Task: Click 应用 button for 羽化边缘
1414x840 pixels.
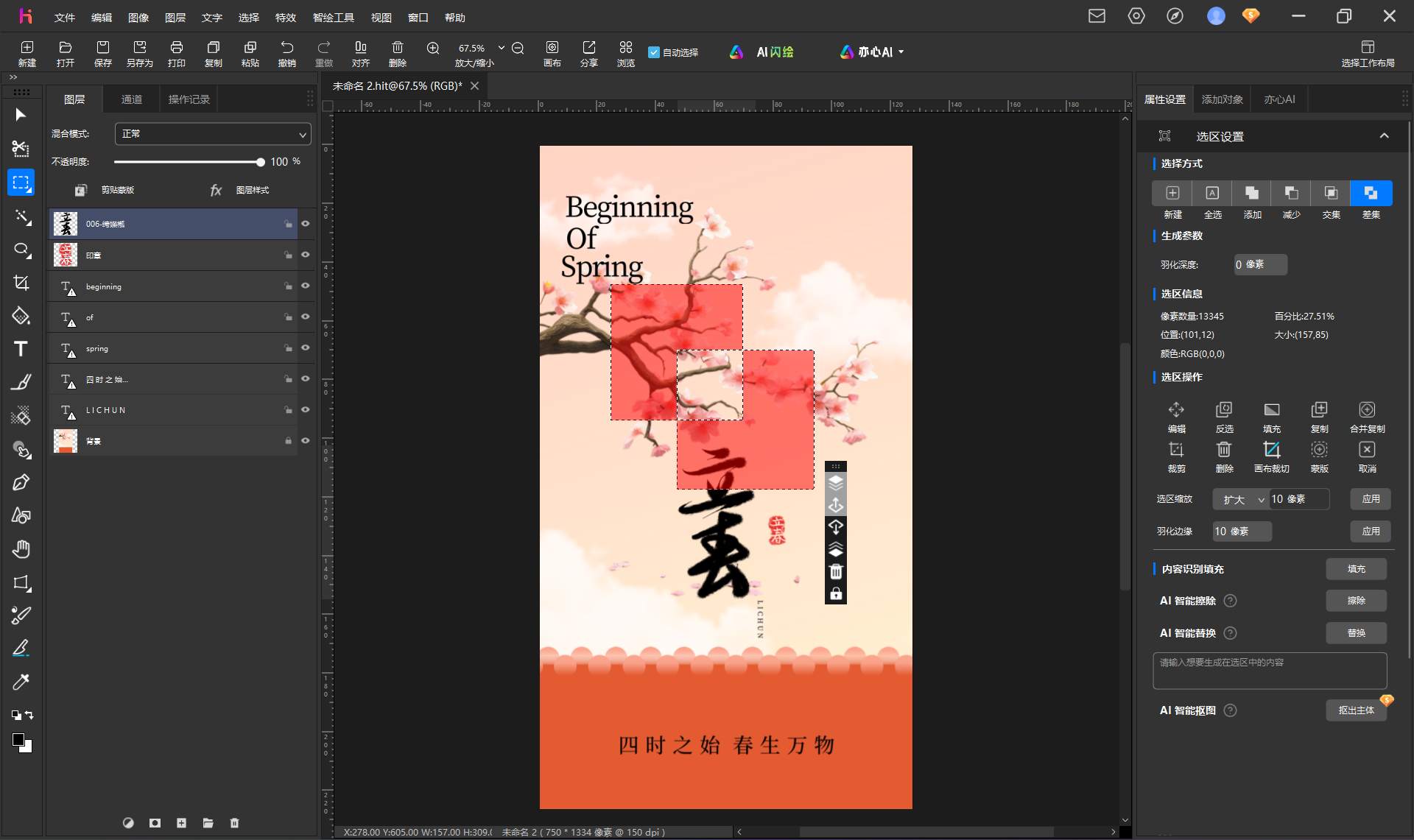Action: (x=1371, y=532)
